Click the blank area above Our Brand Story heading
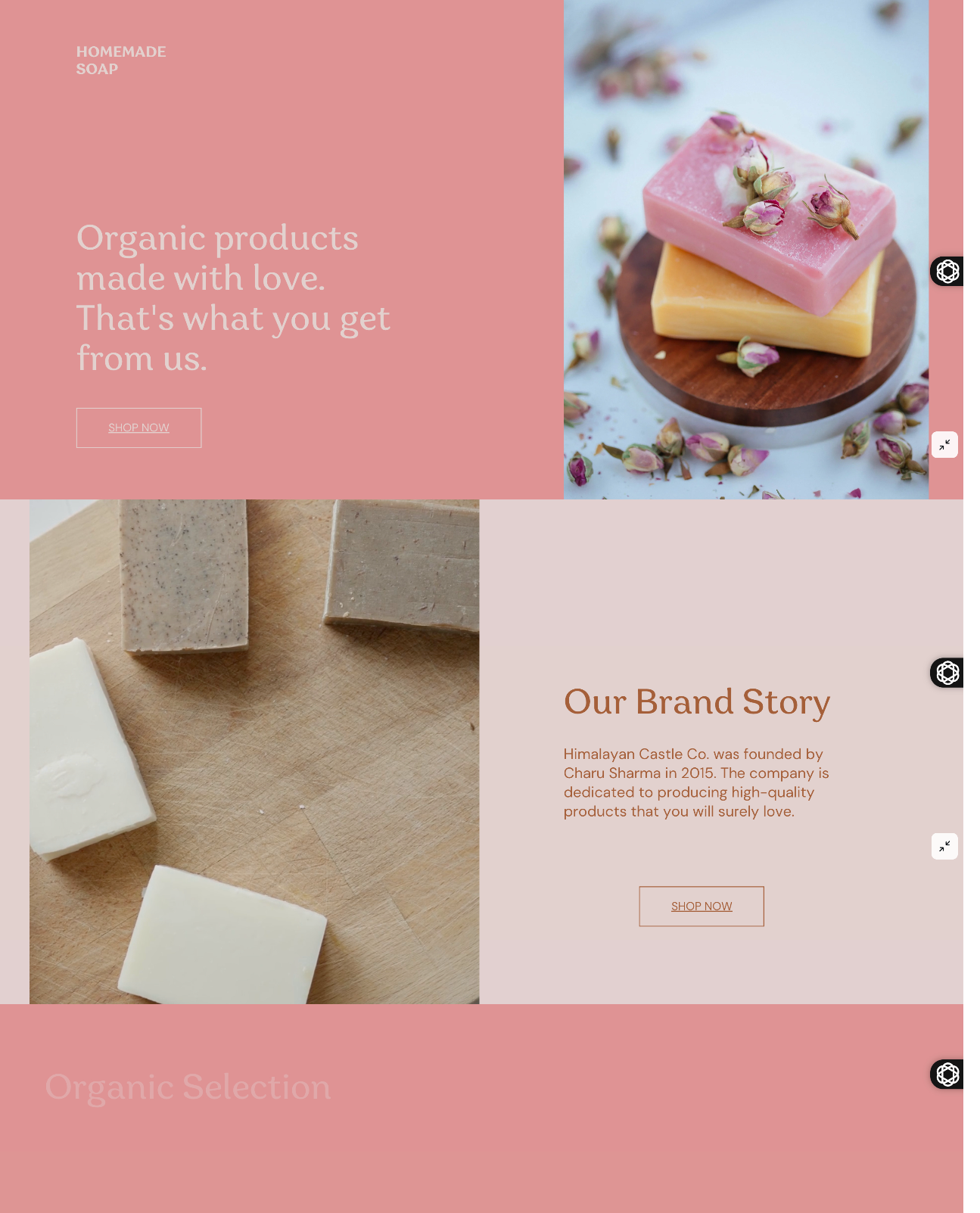The image size is (980, 1213). pos(696,590)
